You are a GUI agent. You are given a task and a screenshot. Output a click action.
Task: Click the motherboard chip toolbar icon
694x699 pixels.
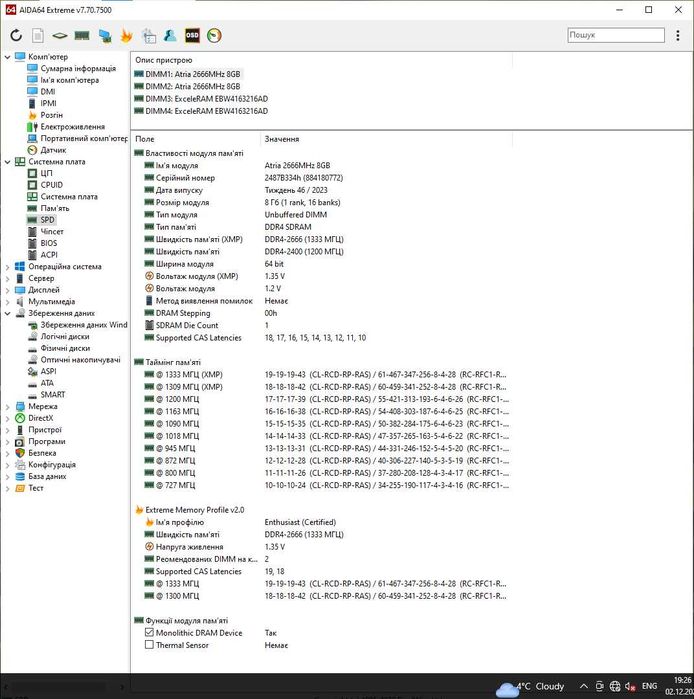click(60, 35)
